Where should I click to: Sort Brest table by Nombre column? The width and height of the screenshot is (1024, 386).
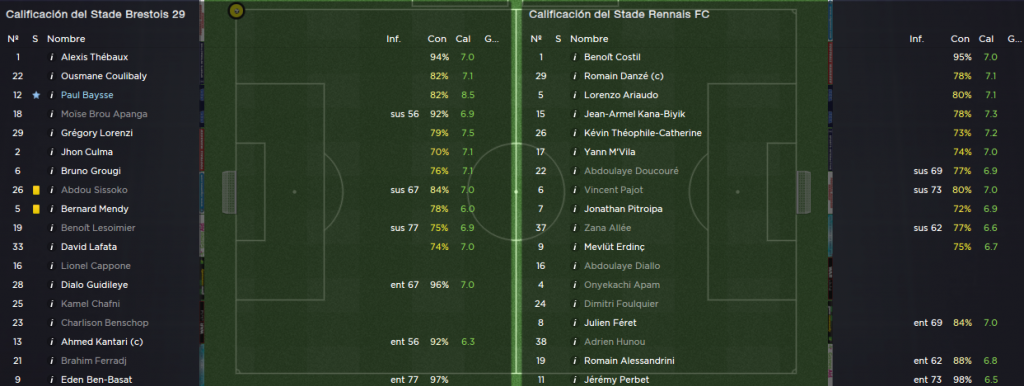[66, 39]
